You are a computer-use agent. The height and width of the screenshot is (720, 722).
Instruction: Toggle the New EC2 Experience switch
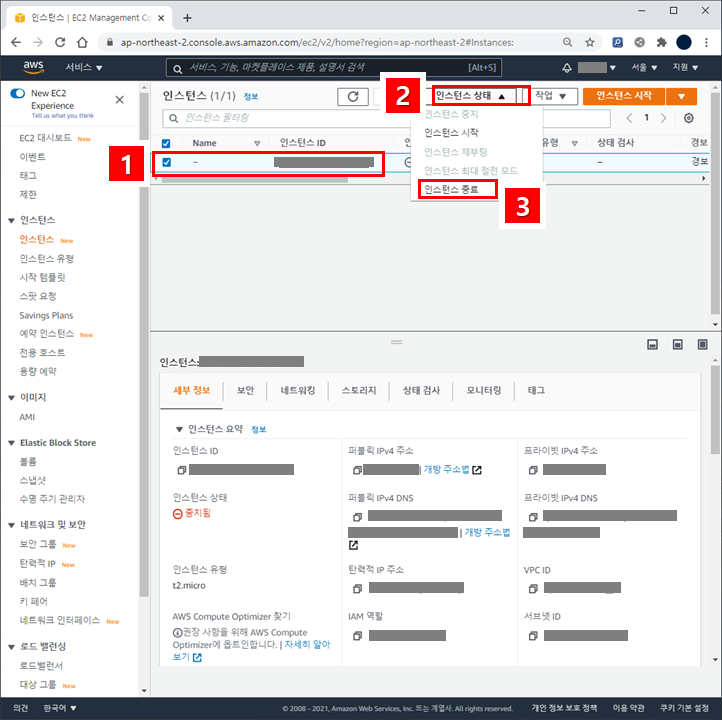[x=17, y=93]
